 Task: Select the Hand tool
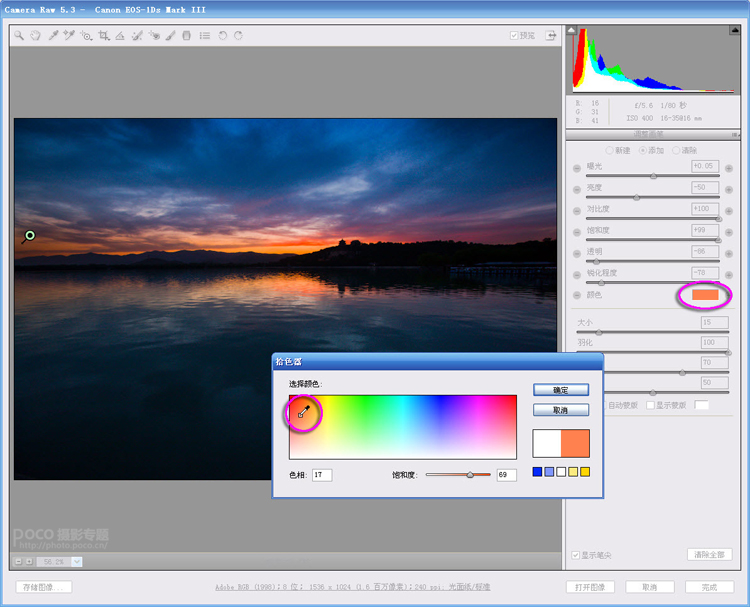[x=35, y=35]
